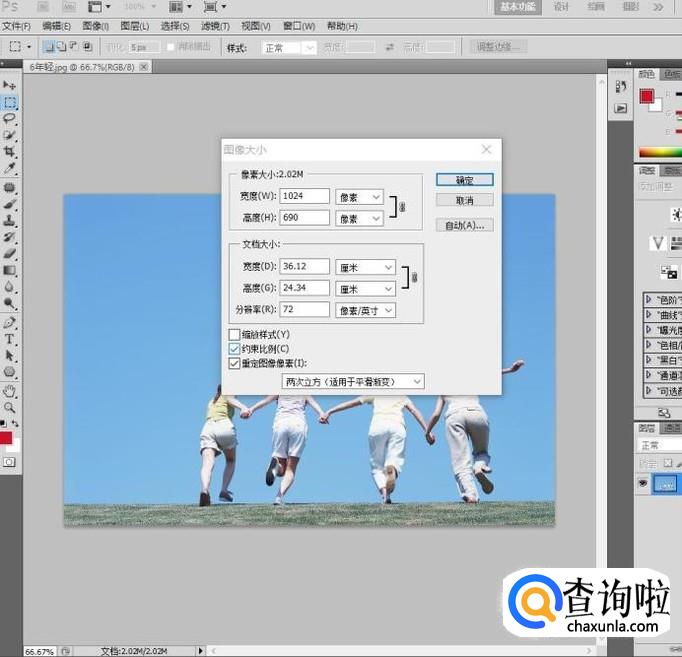The width and height of the screenshot is (682, 657).
Task: Open the 图像(I) menu
Action: [96, 26]
